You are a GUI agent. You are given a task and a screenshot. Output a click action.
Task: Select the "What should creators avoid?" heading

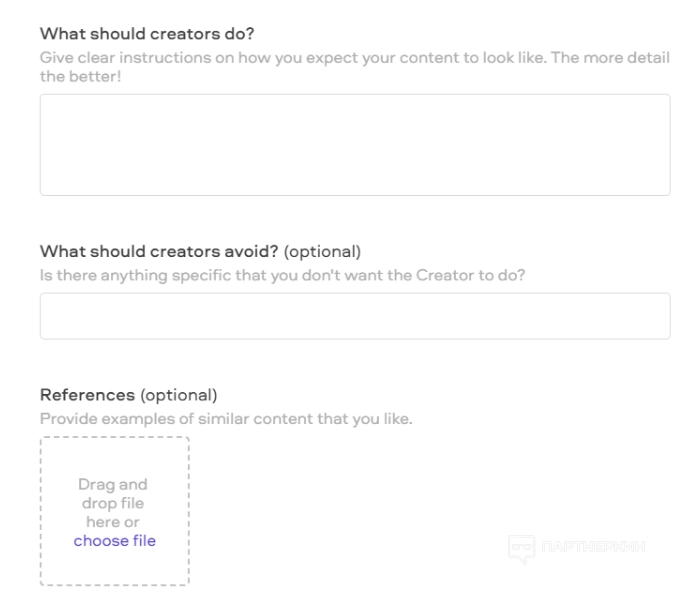point(160,250)
